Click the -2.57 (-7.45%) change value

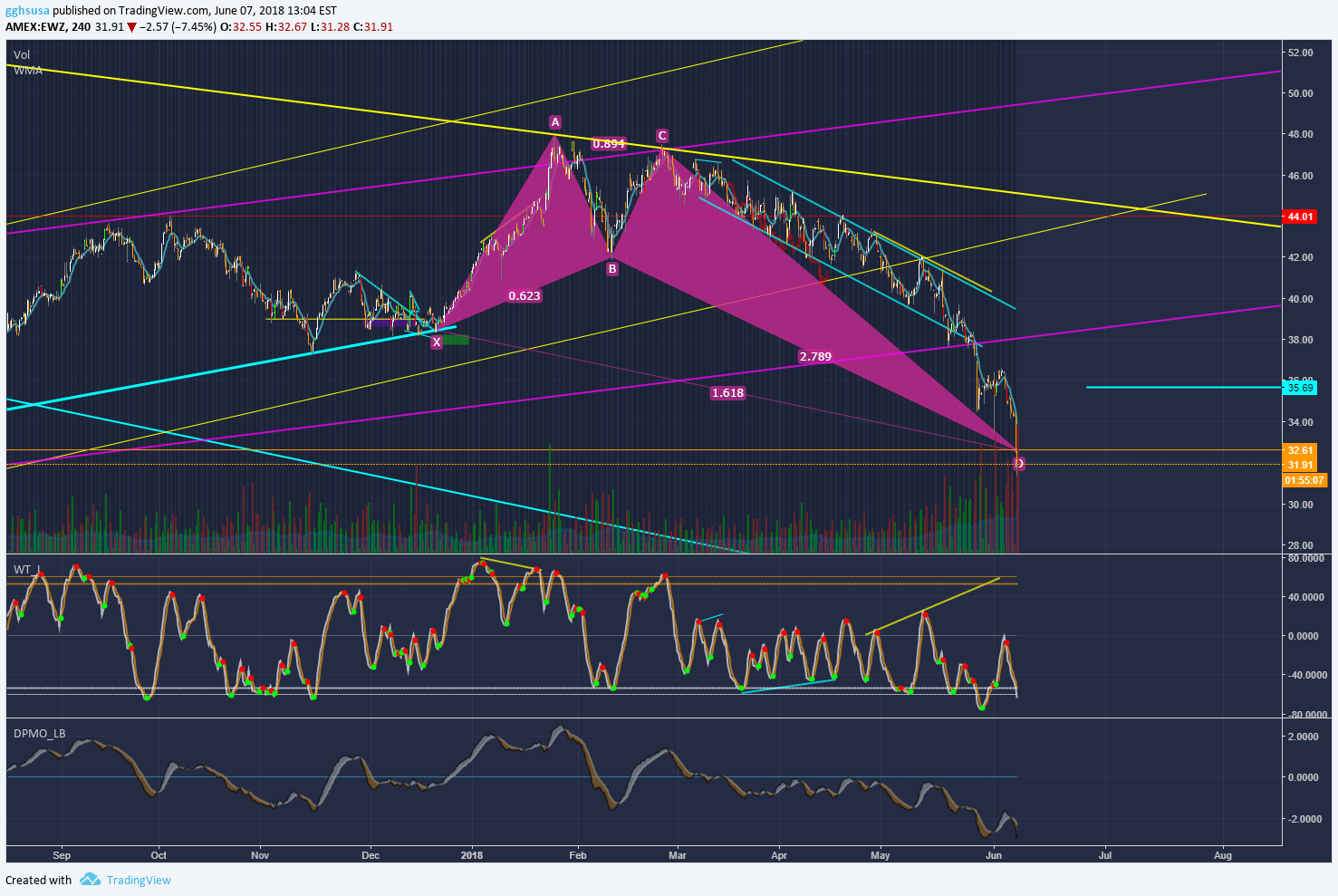pos(179,27)
